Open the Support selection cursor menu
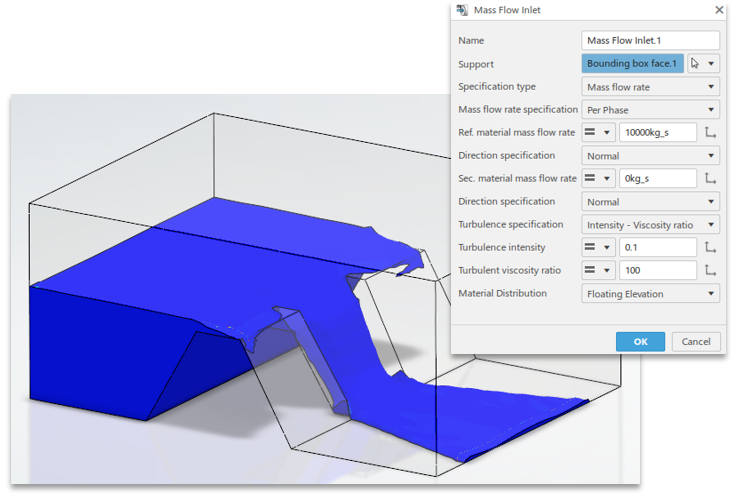738x497 pixels. [x=704, y=63]
